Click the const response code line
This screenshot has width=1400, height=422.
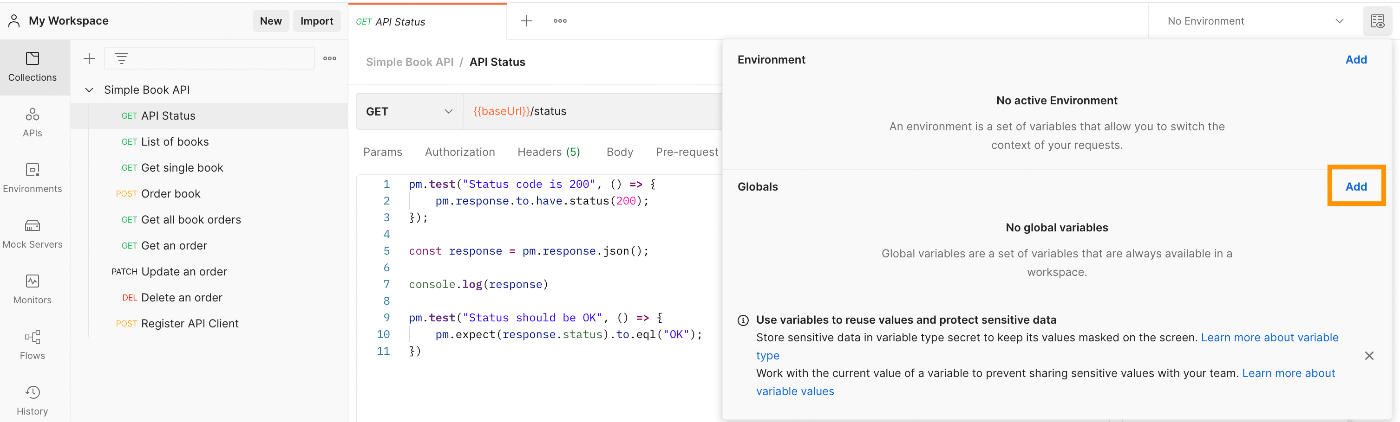(529, 251)
